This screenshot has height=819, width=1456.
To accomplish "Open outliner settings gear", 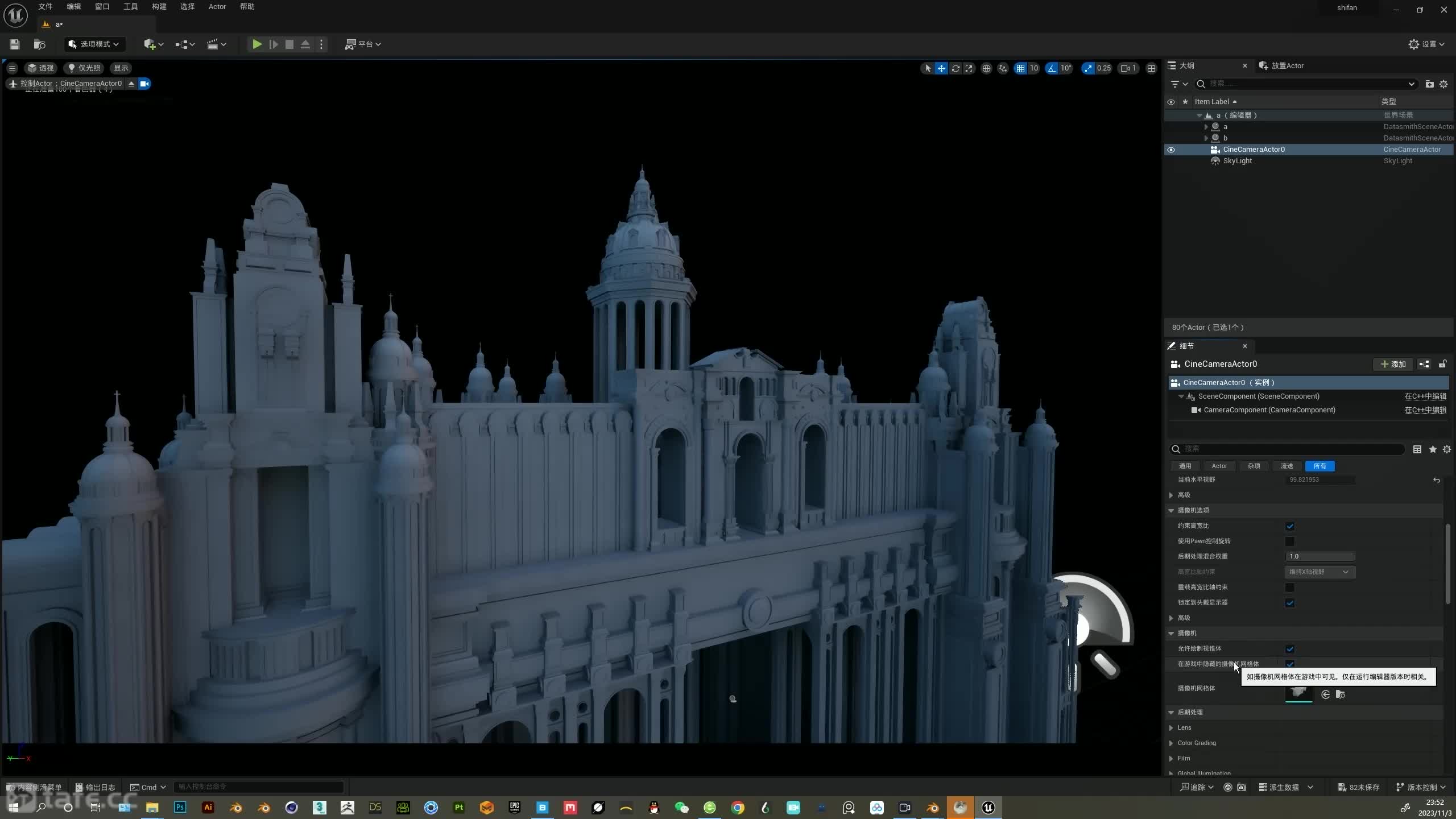I will pyautogui.click(x=1443, y=84).
